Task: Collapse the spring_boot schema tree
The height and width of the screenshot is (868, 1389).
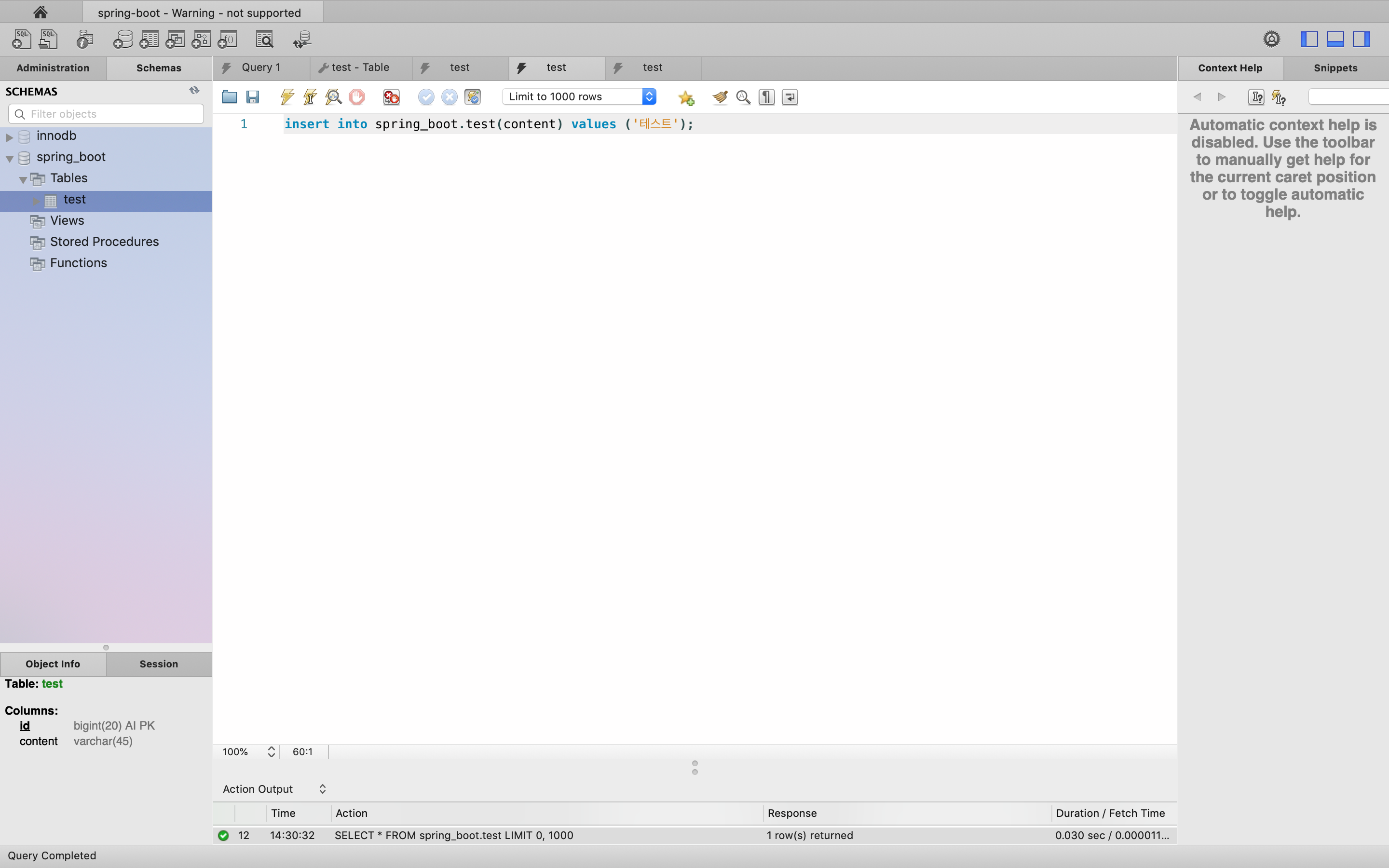Action: (x=10, y=159)
